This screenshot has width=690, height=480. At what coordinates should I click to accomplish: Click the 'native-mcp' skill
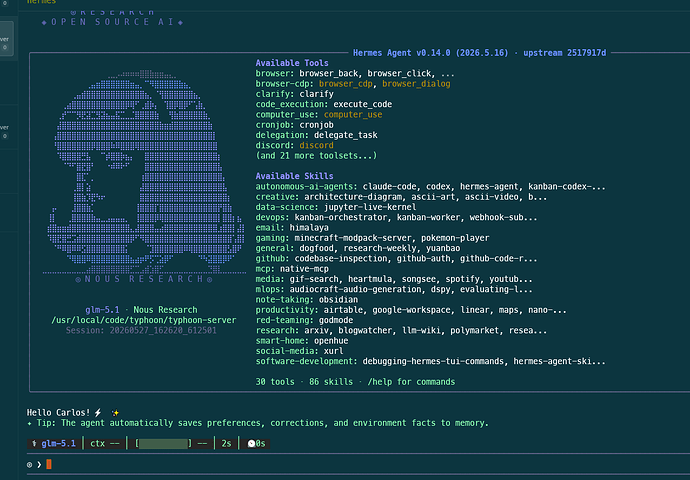coord(304,269)
